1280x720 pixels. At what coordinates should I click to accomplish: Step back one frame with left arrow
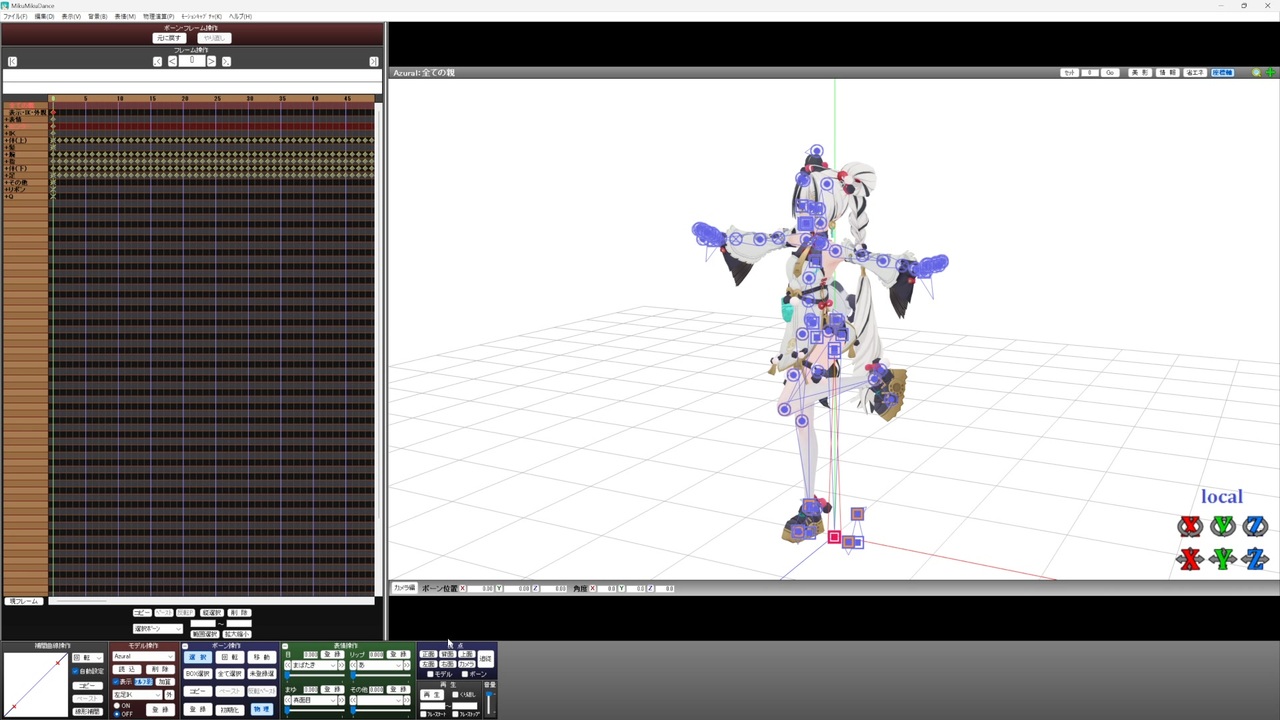tap(172, 62)
